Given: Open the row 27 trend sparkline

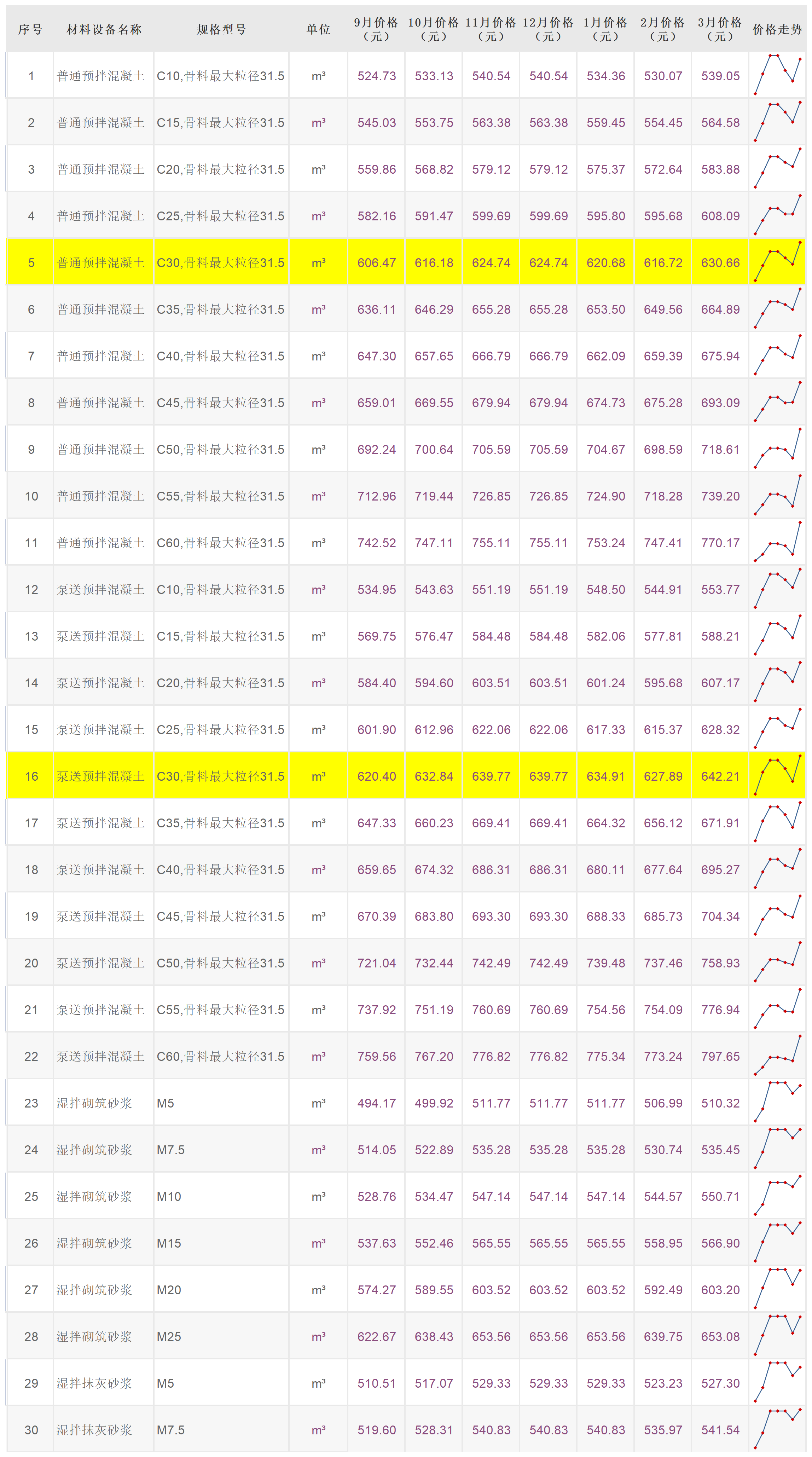Looking at the screenshot, I should point(777,1289).
